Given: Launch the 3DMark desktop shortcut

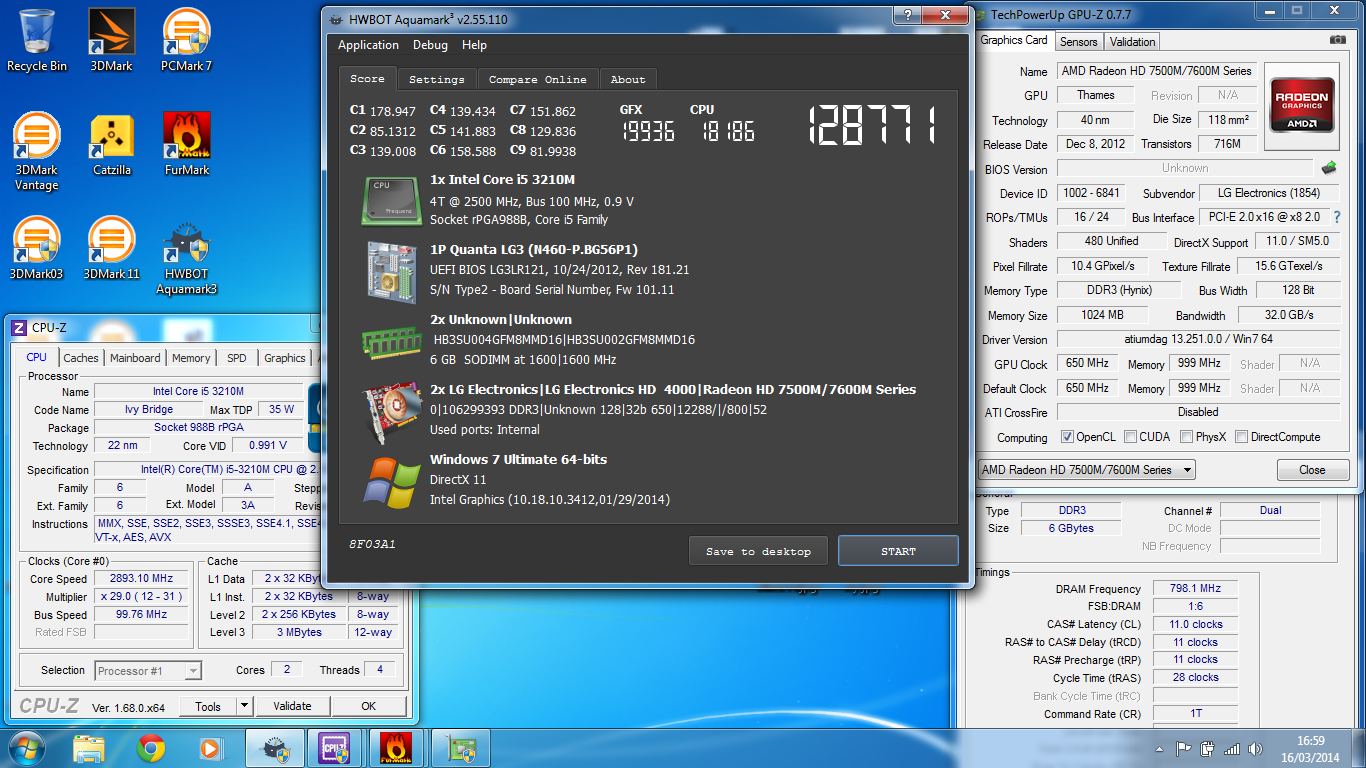Looking at the screenshot, I should click(111, 40).
